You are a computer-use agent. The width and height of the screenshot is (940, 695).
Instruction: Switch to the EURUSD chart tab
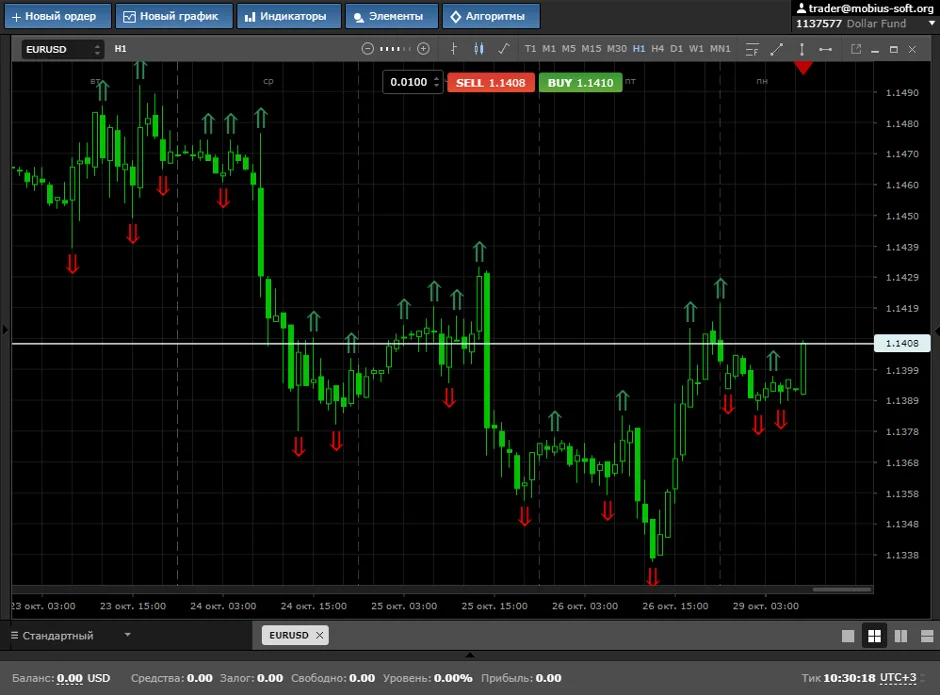288,635
